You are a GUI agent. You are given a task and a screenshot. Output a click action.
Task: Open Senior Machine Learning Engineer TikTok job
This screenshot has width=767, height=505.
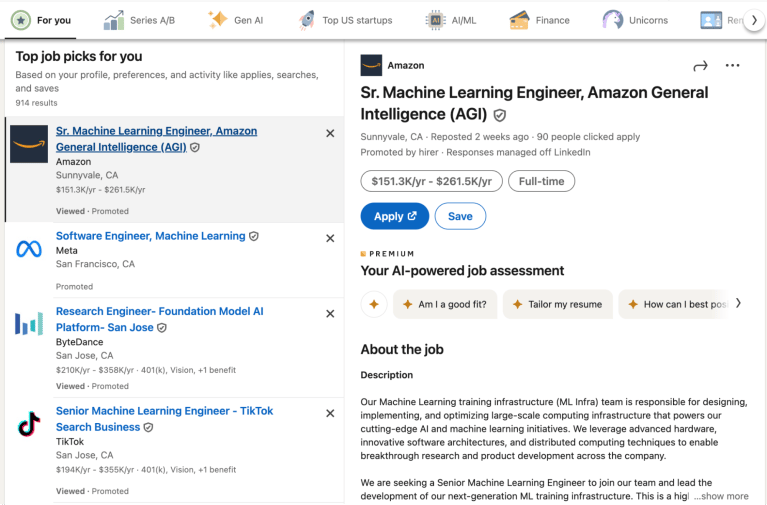coord(164,419)
